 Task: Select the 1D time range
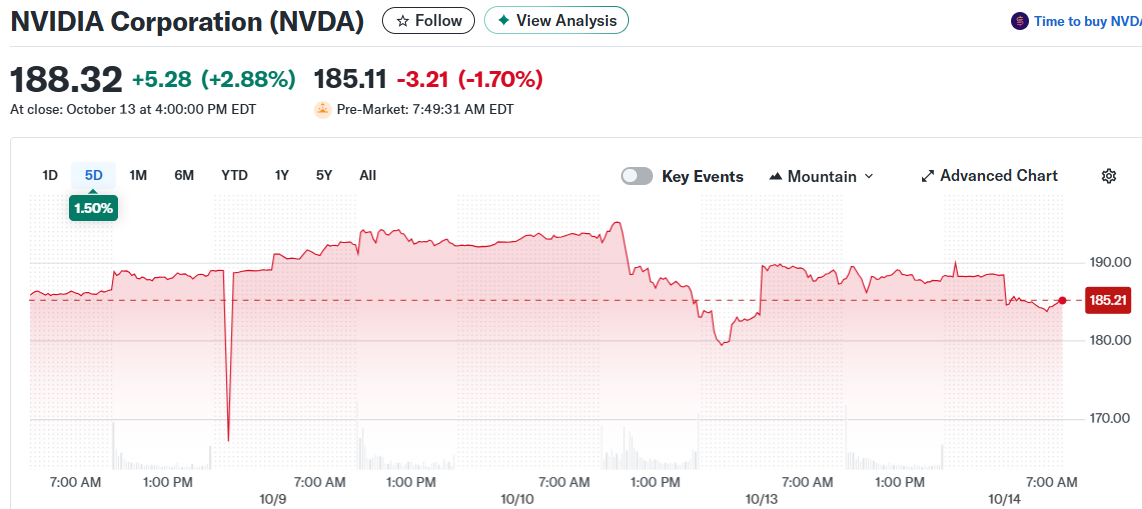pos(50,175)
